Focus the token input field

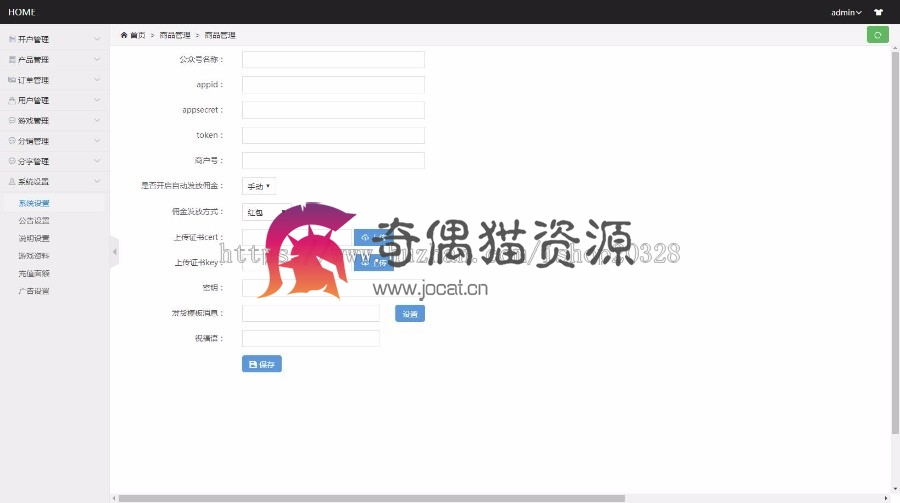click(333, 135)
